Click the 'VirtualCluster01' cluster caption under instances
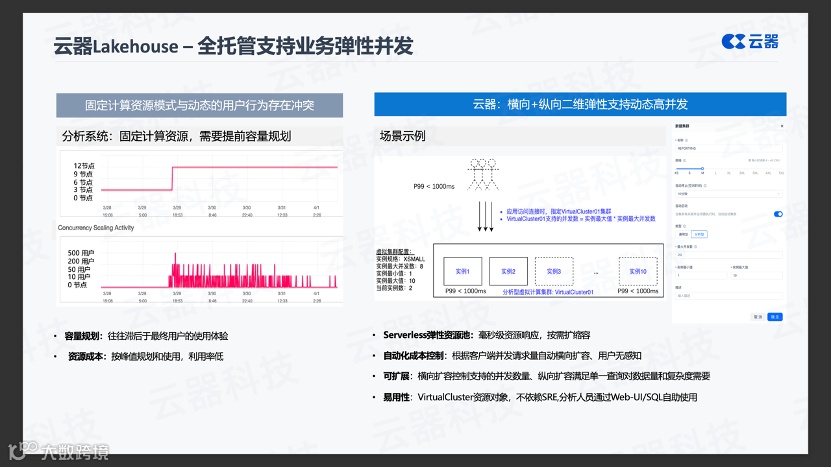832x468 pixels. 548,292
